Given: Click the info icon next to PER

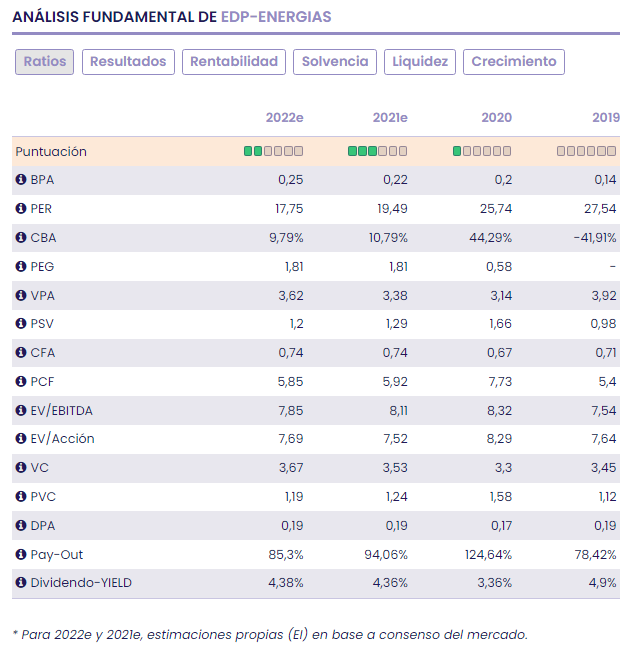Looking at the screenshot, I should pos(20,209).
